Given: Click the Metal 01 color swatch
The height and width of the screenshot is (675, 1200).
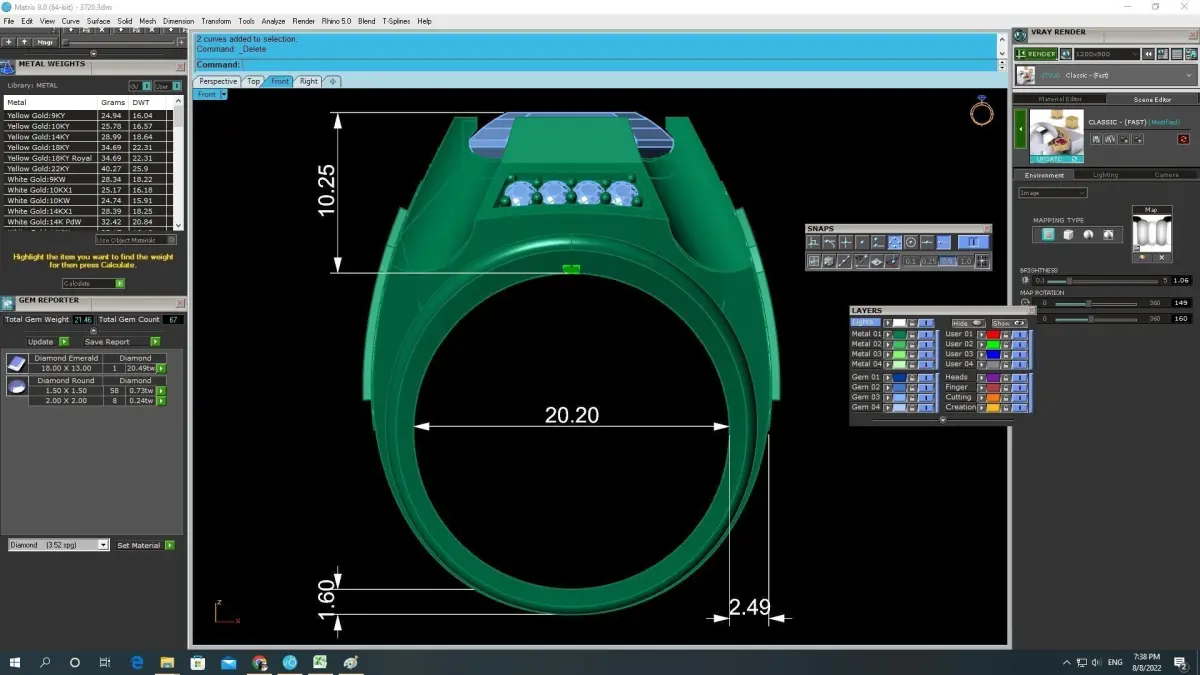Looking at the screenshot, I should 900,334.
